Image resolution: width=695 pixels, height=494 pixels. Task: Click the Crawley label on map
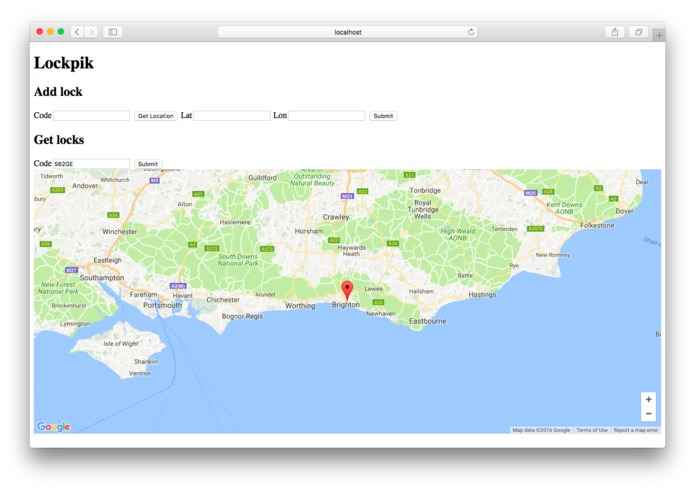point(336,217)
